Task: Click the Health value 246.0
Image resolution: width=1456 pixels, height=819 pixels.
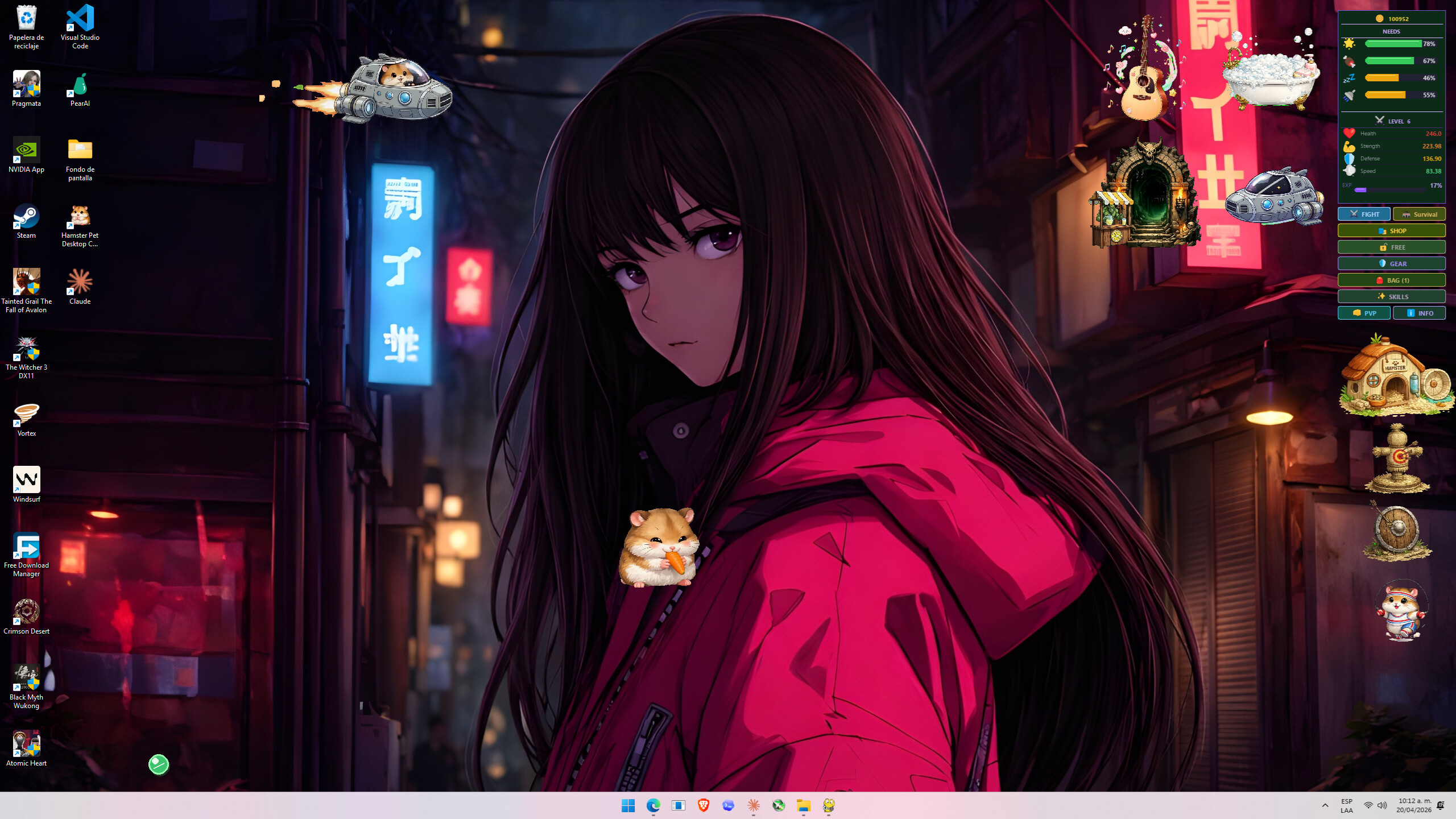Action: click(x=1433, y=134)
